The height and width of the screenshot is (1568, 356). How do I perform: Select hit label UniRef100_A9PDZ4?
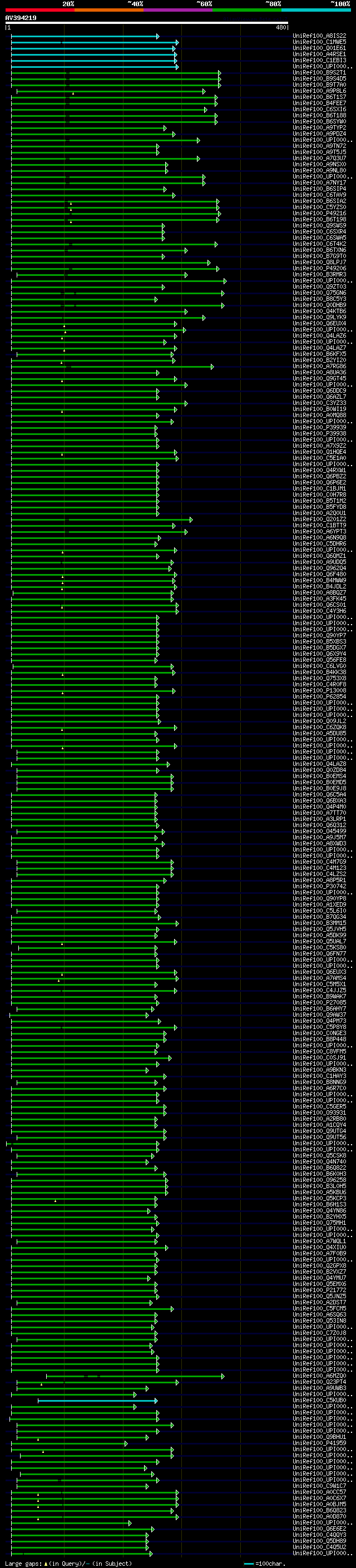coord(319,133)
